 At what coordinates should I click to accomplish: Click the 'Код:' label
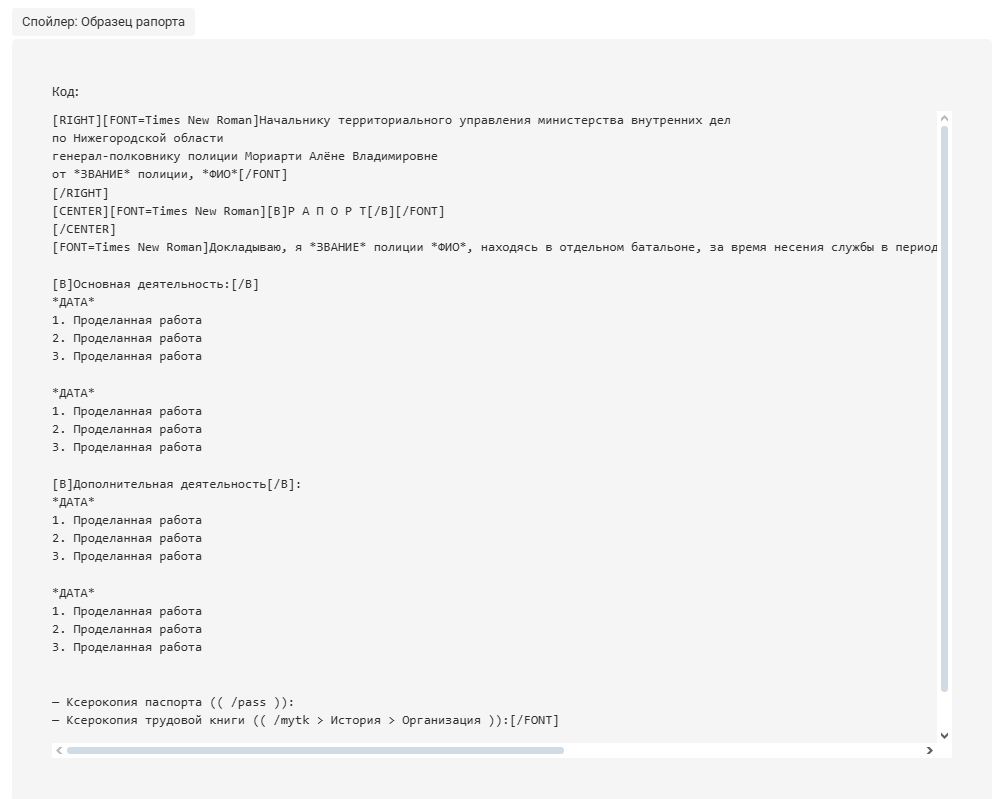pos(65,92)
